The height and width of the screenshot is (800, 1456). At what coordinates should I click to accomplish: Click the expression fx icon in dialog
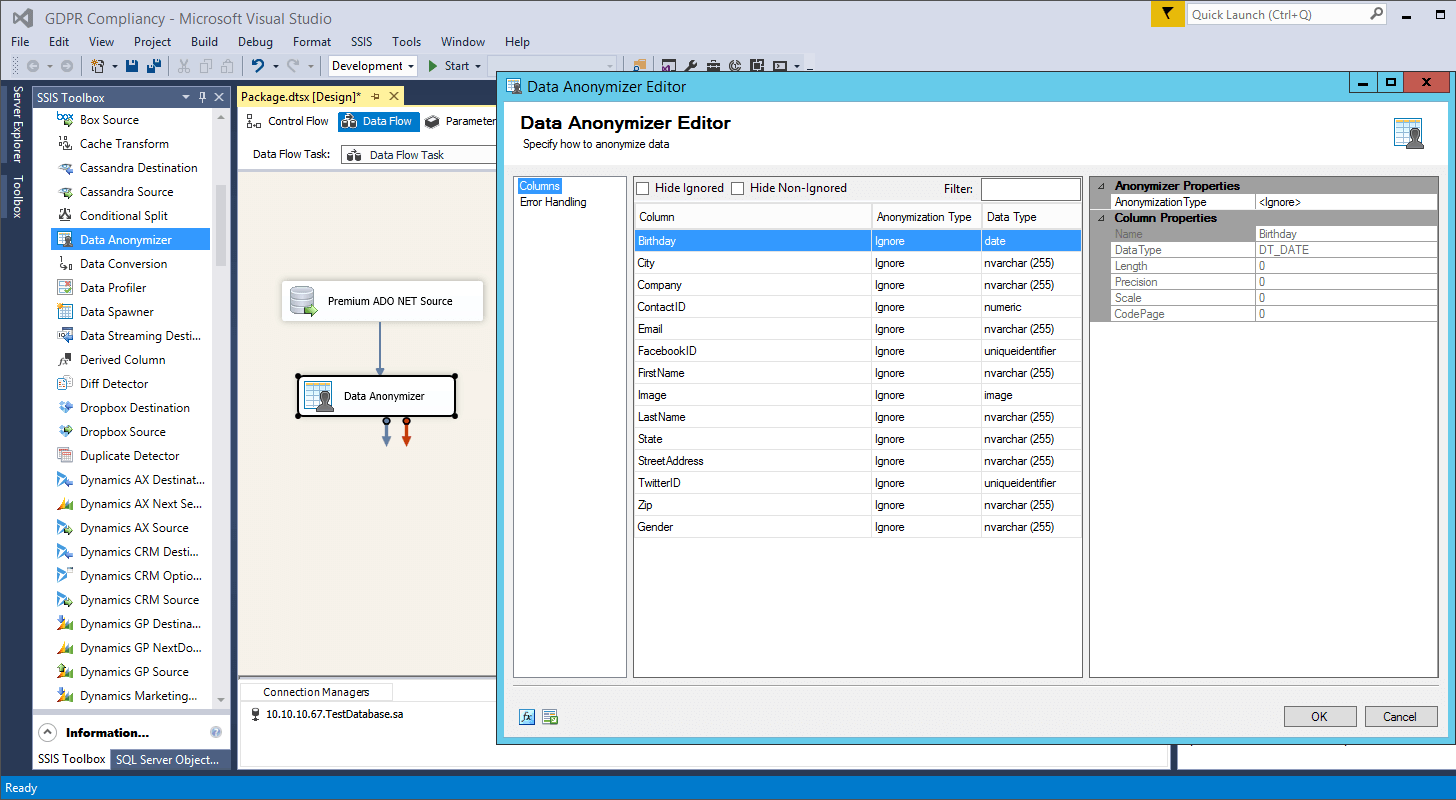coord(527,717)
